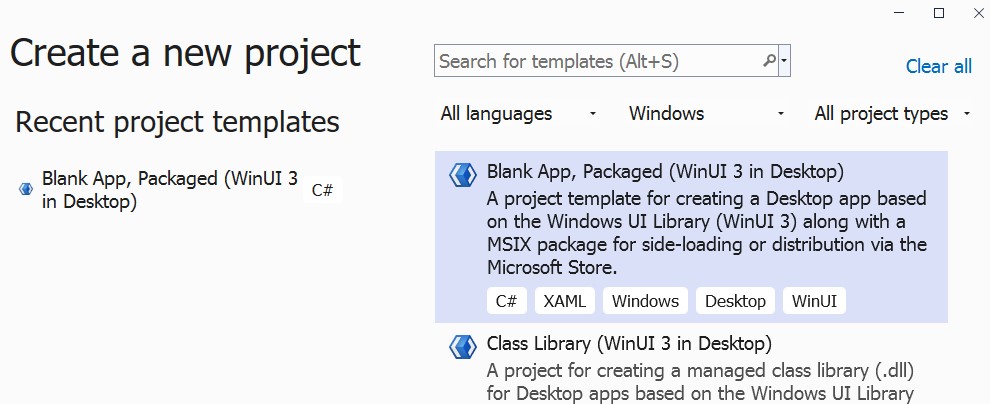
Task: Maximize the Create a new project window
Action: (x=938, y=13)
